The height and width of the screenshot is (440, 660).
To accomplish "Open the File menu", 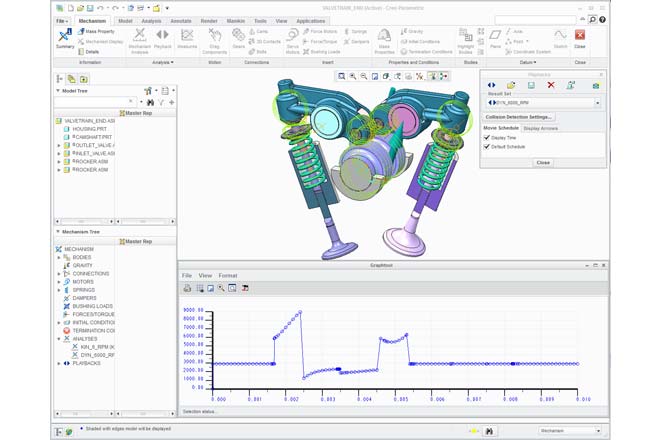I will [62, 21].
